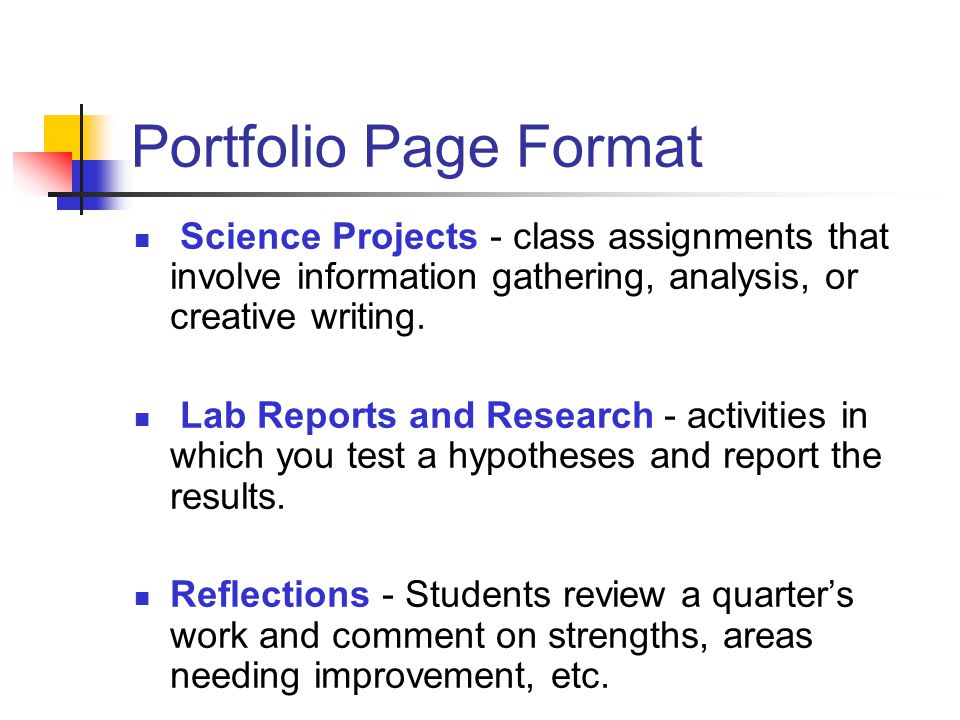The height and width of the screenshot is (720, 960).
Task: Click the 'Lab Reports and Research' heading
Action: (417, 415)
